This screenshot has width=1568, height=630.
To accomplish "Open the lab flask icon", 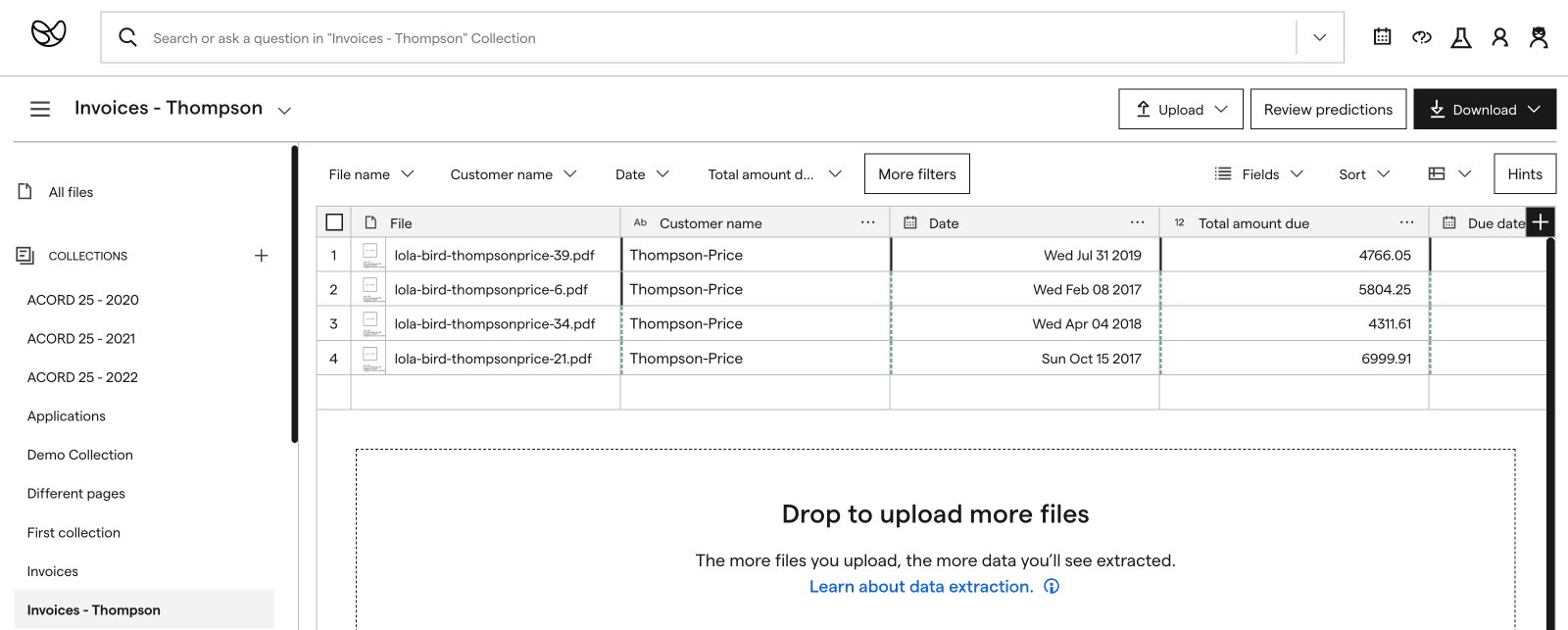I will 1461,37.
